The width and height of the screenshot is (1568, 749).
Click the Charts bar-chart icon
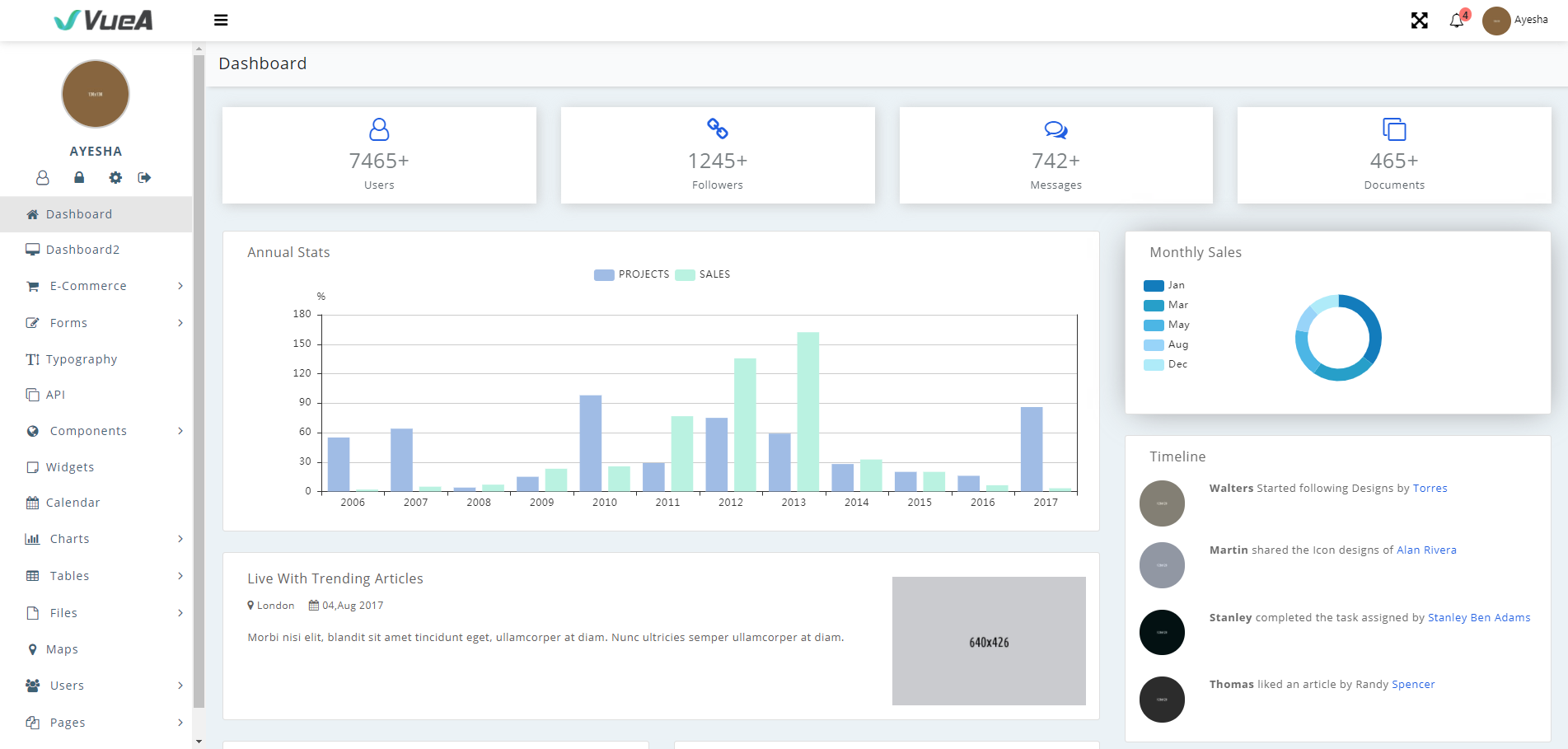33,539
